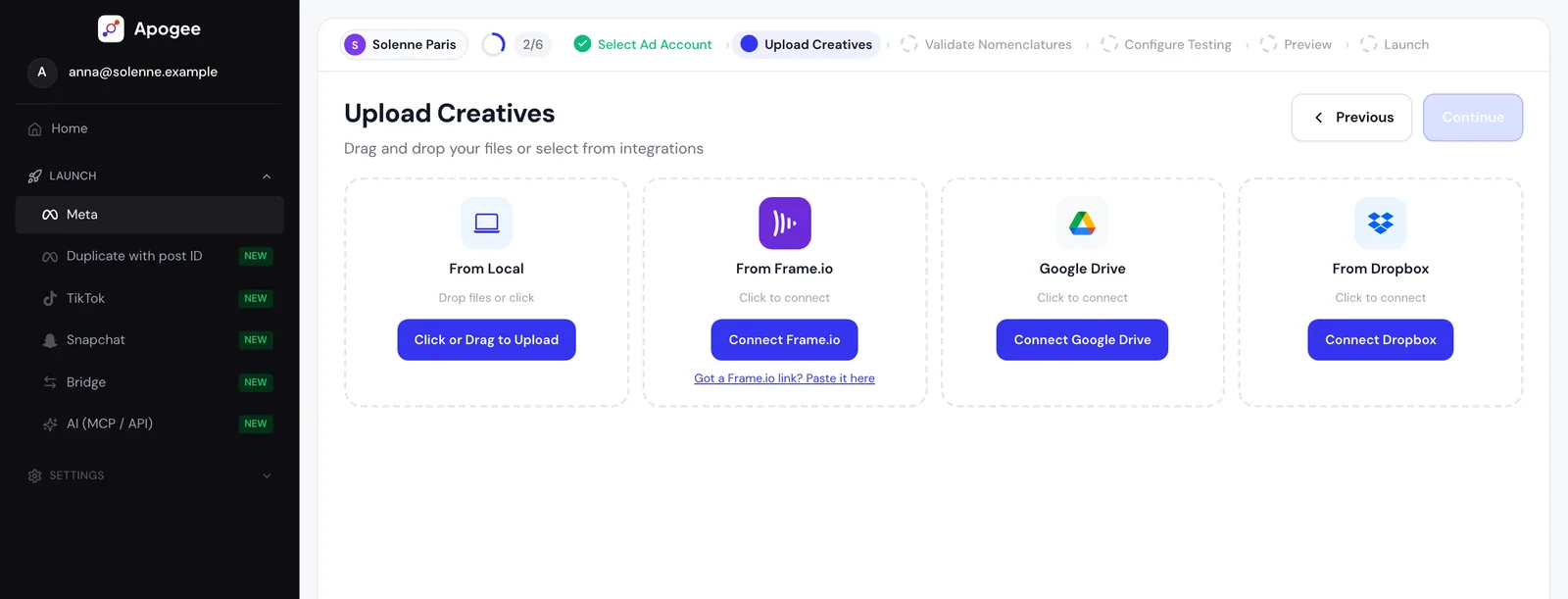Click the Meta infinity icon
The height and width of the screenshot is (599, 1568).
50,215
